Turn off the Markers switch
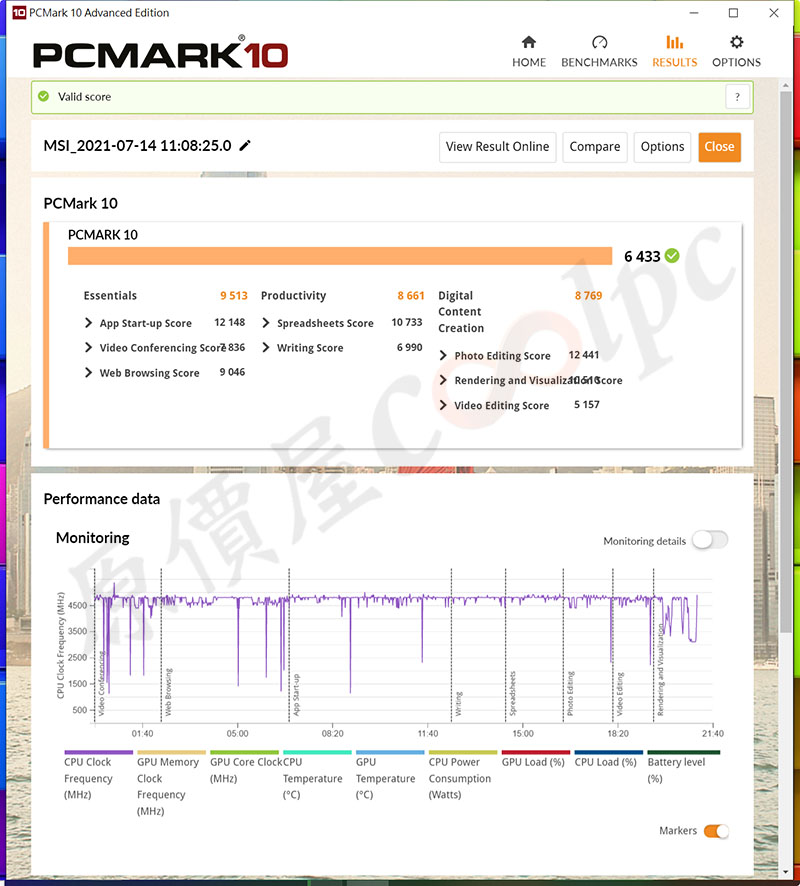800x886 pixels. (716, 831)
